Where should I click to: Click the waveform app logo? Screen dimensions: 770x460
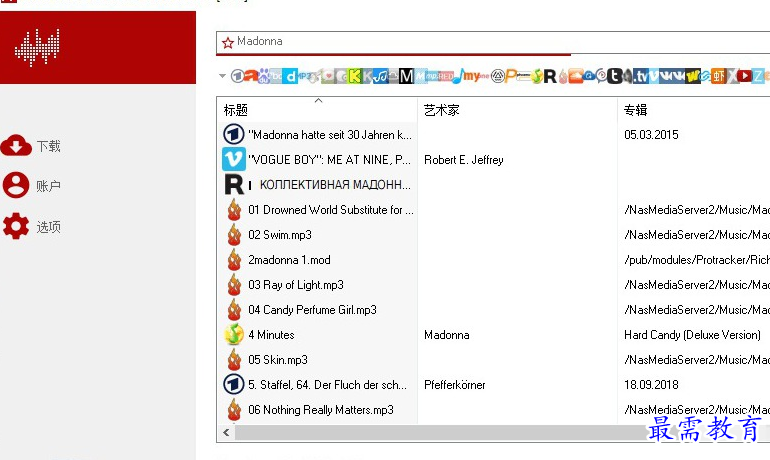37,48
